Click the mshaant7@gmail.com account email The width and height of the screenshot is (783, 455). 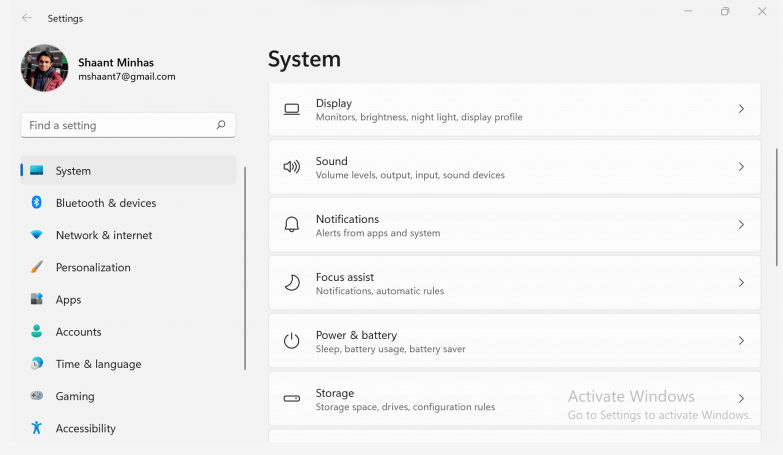coord(127,76)
